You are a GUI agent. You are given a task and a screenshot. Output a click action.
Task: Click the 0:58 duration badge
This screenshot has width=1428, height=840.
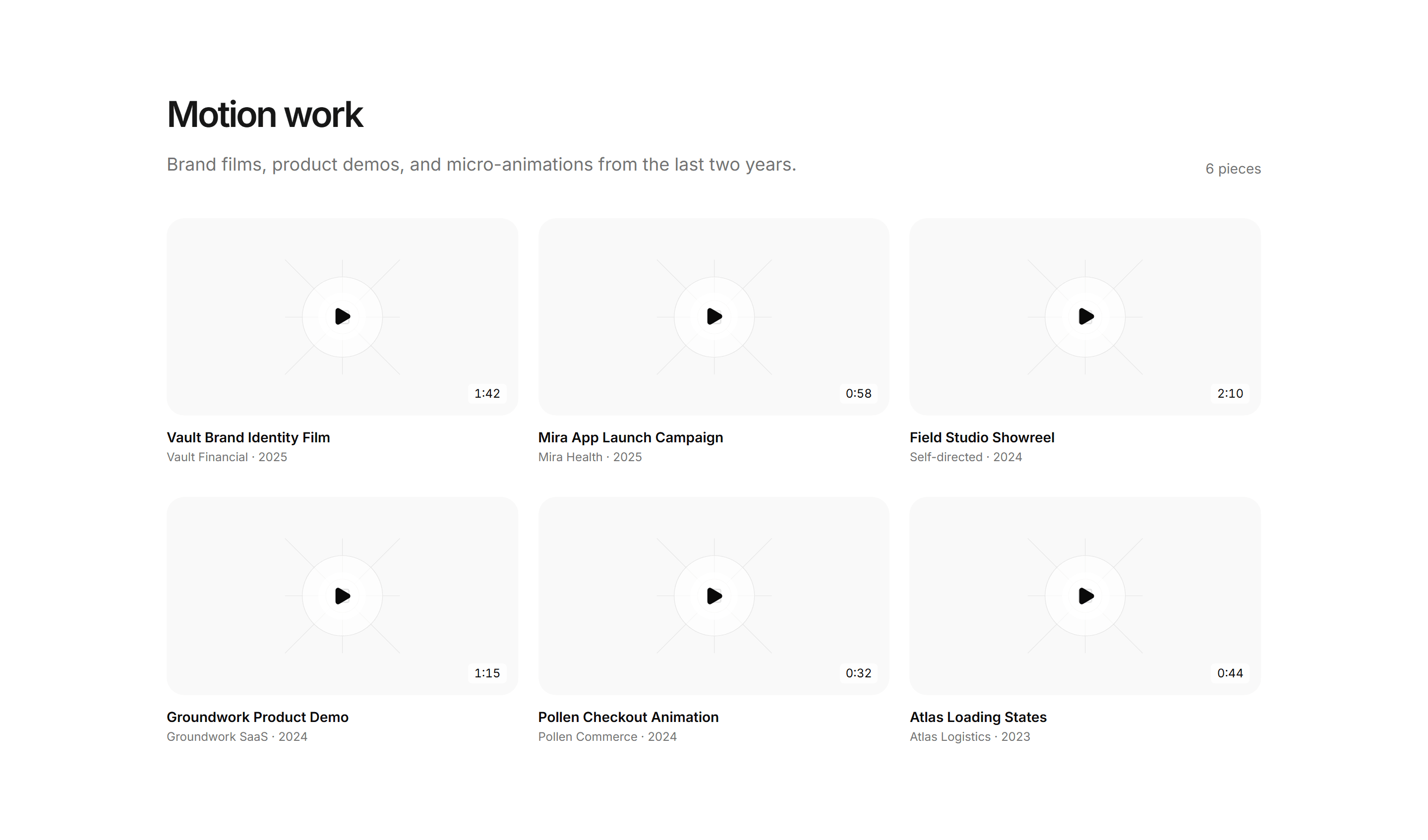[x=858, y=393]
